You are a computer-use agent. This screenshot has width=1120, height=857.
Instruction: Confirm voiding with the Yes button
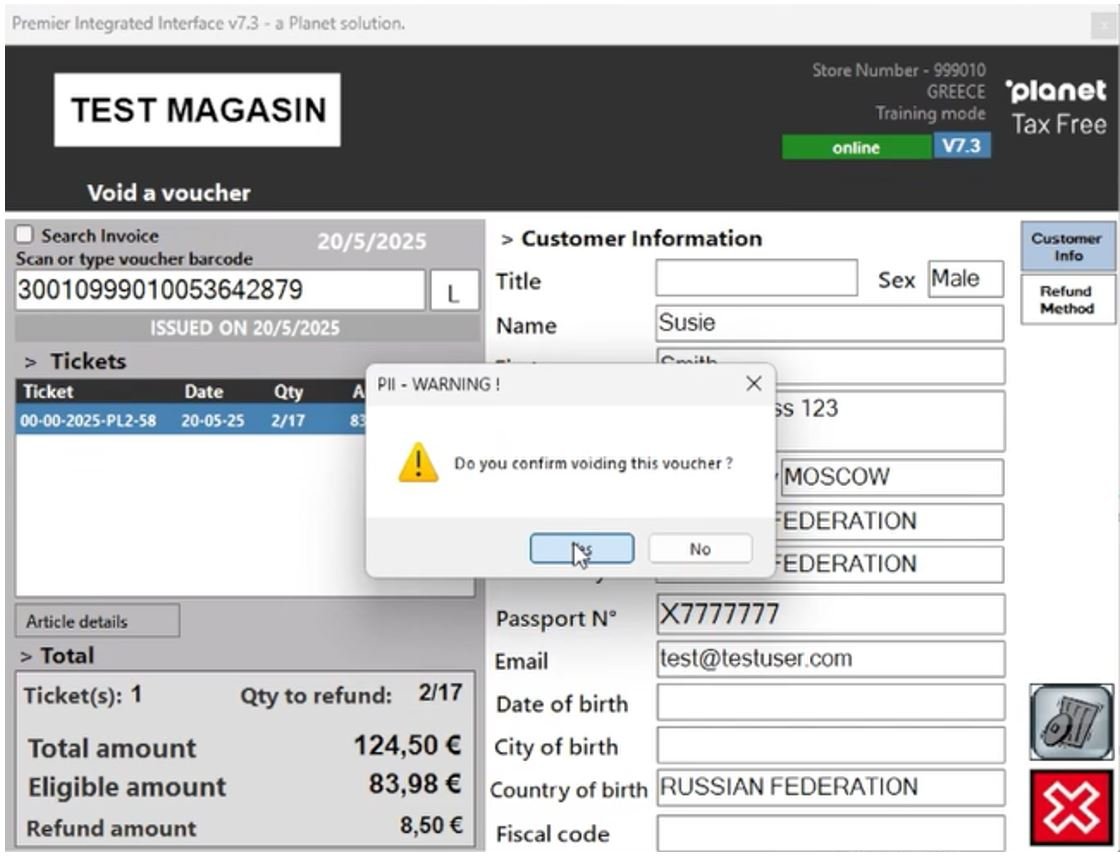coord(581,549)
